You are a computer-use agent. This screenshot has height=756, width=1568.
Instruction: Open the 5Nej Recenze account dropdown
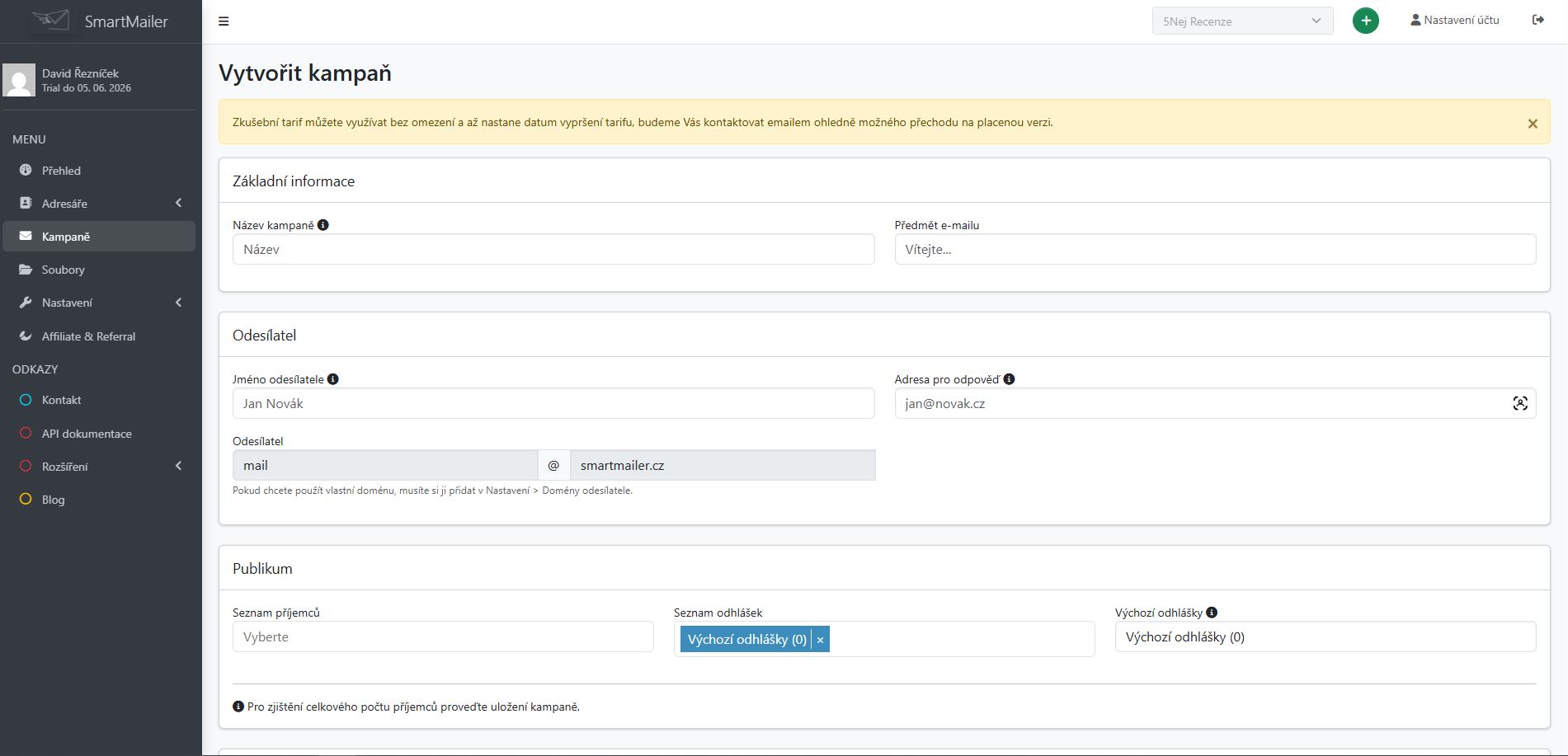[1242, 21]
